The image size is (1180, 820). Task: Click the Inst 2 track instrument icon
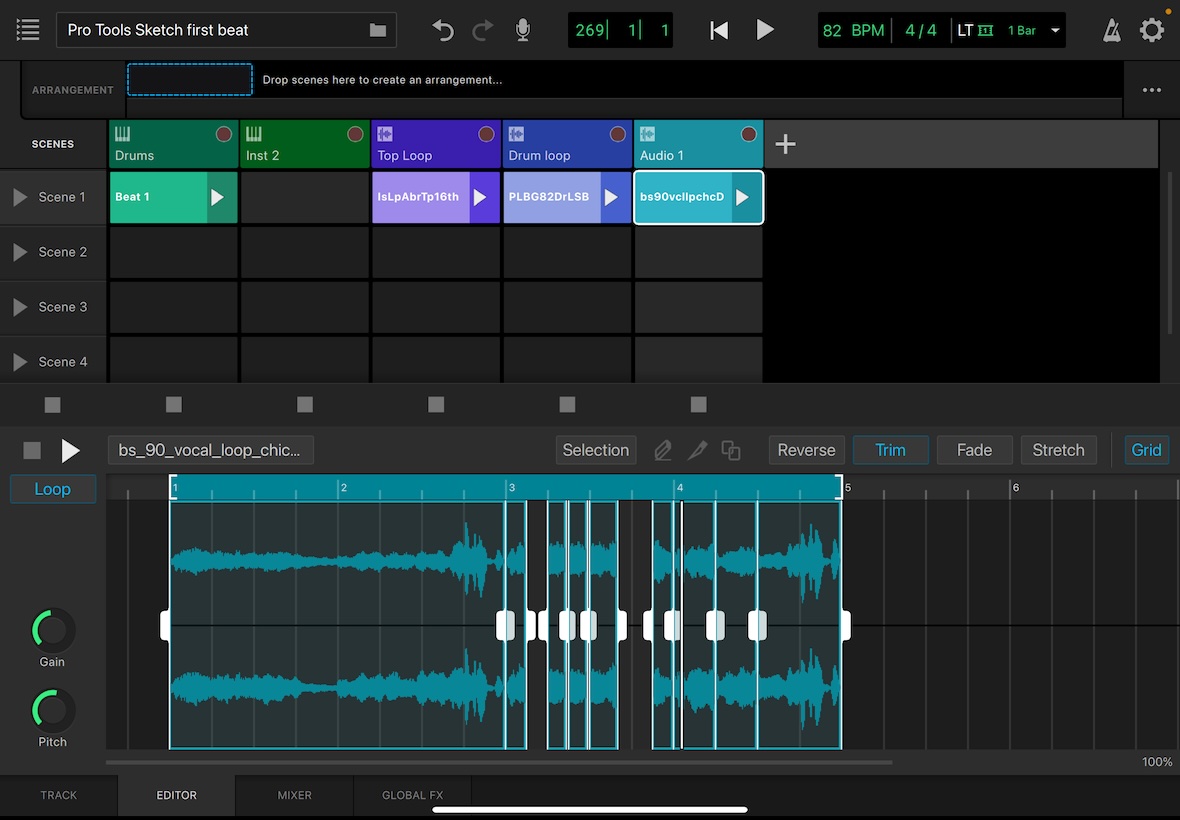(254, 134)
